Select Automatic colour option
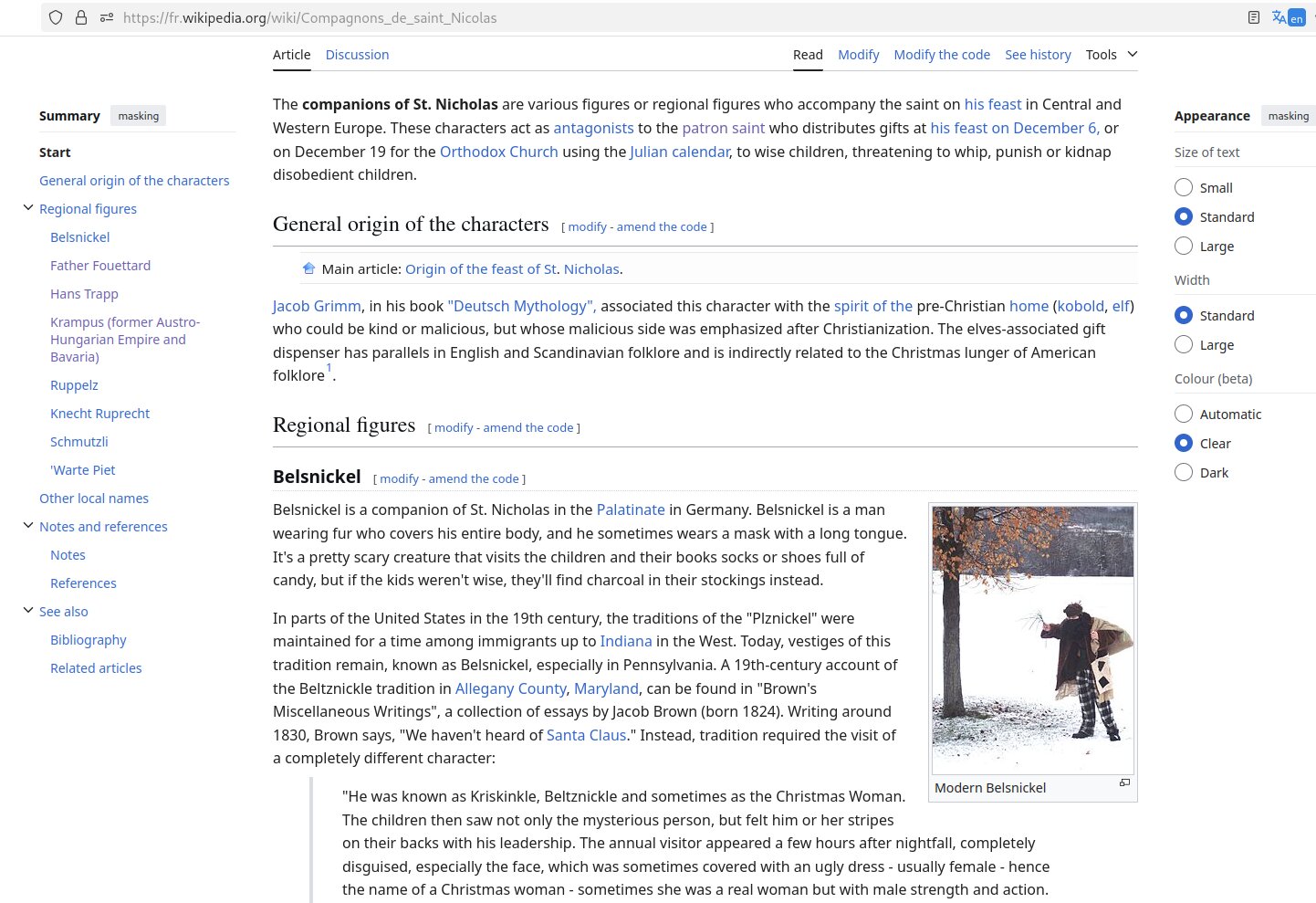The height and width of the screenshot is (903, 1316). tap(1184, 414)
